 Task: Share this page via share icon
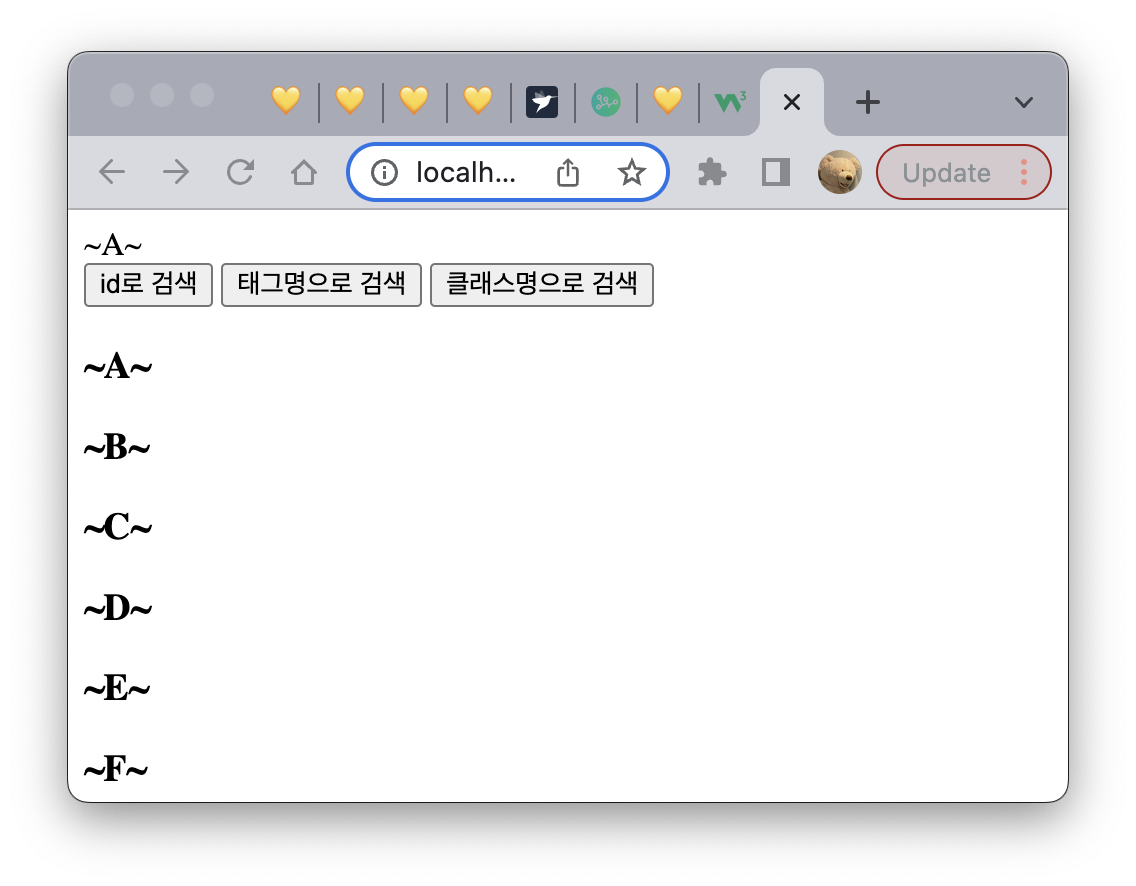click(568, 172)
